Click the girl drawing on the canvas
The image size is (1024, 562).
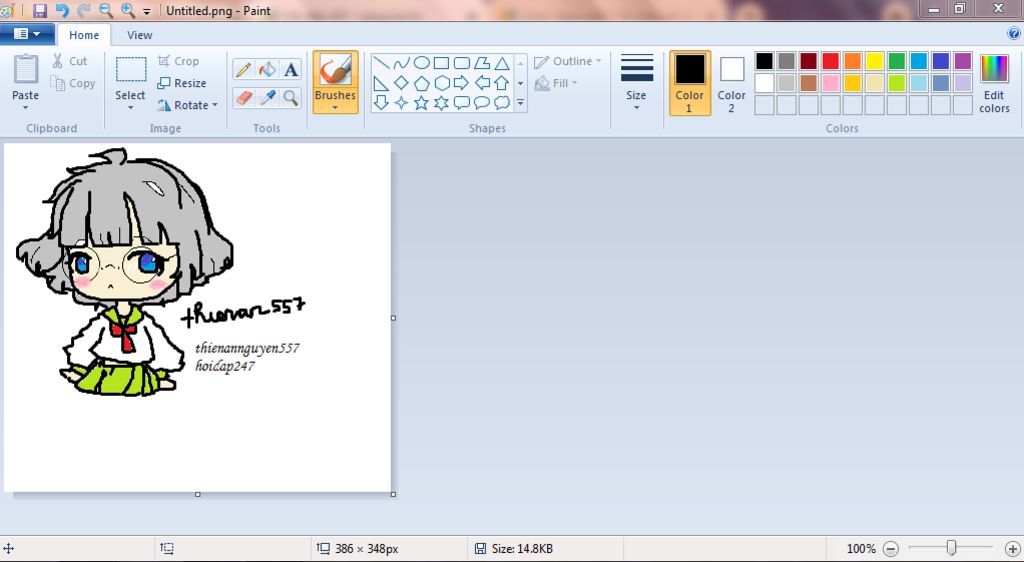point(124,272)
